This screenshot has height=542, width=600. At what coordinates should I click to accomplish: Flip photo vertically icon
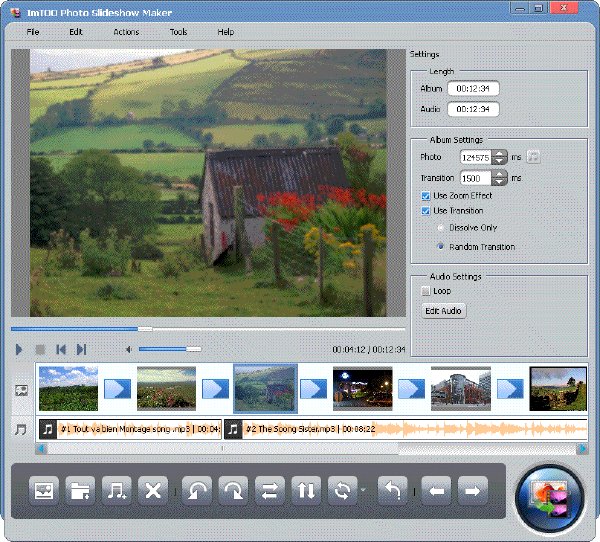[306, 490]
